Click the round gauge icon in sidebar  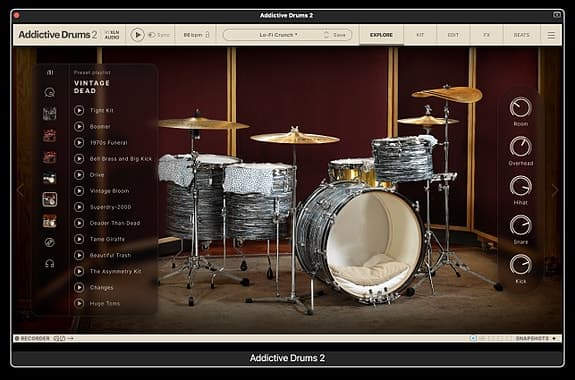tap(50, 242)
